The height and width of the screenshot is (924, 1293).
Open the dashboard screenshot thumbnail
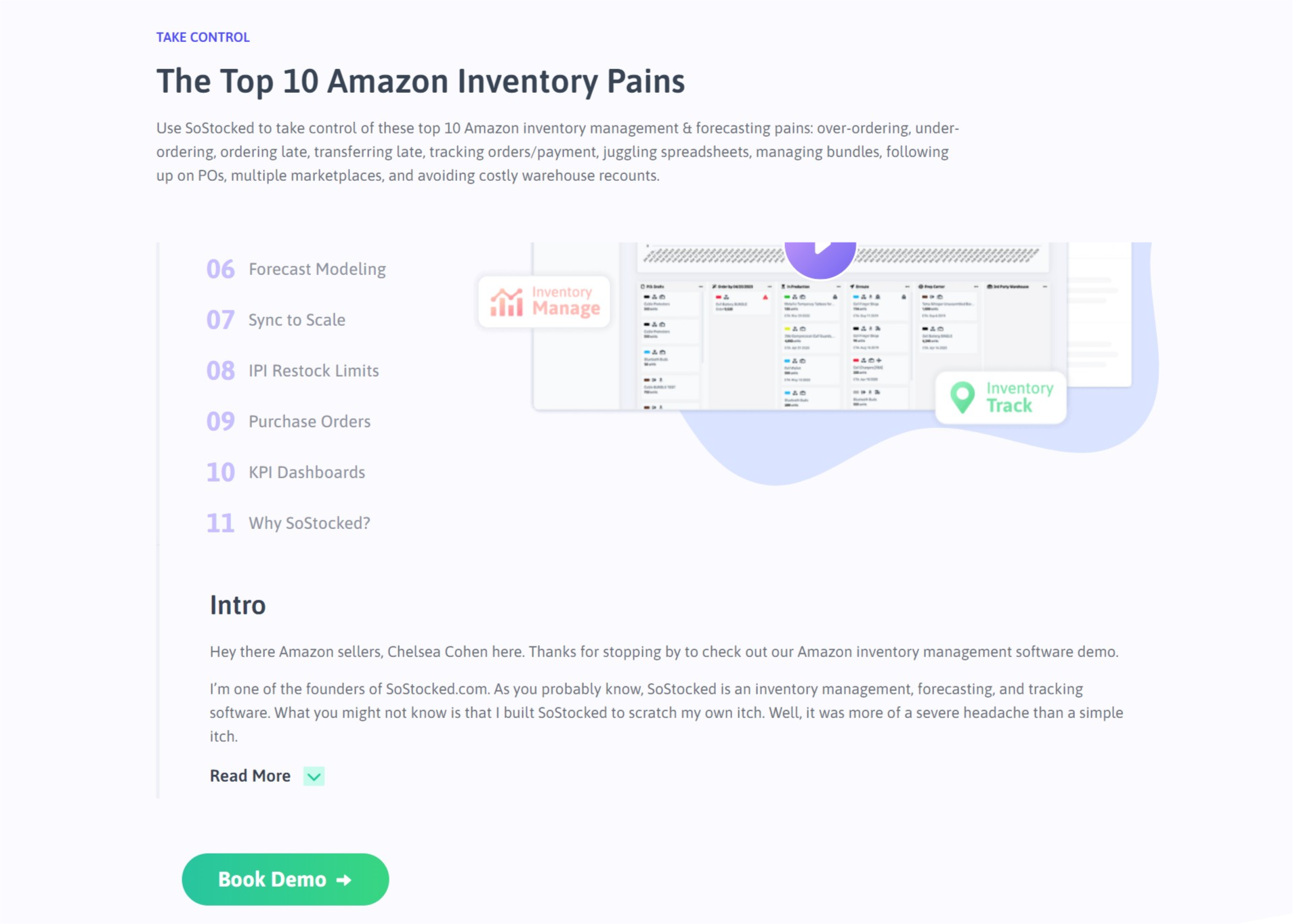799,327
